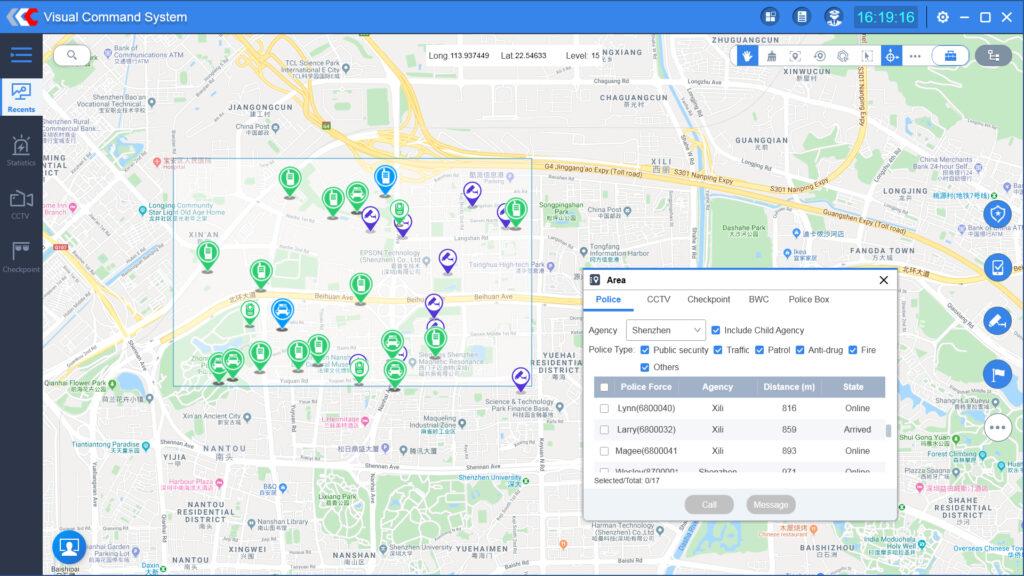Open the settings gear icon
Screen dimensions: 1024x576
[x=942, y=17]
